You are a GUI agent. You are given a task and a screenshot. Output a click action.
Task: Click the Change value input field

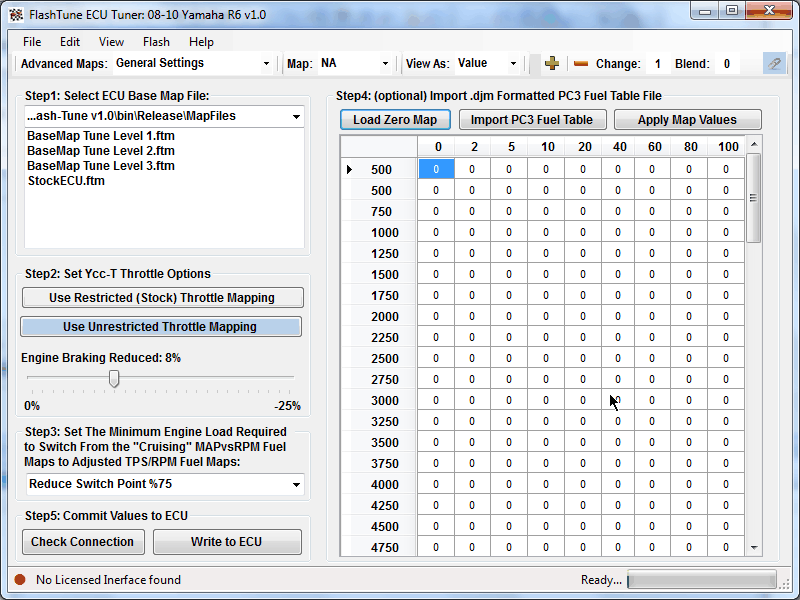(x=657, y=64)
